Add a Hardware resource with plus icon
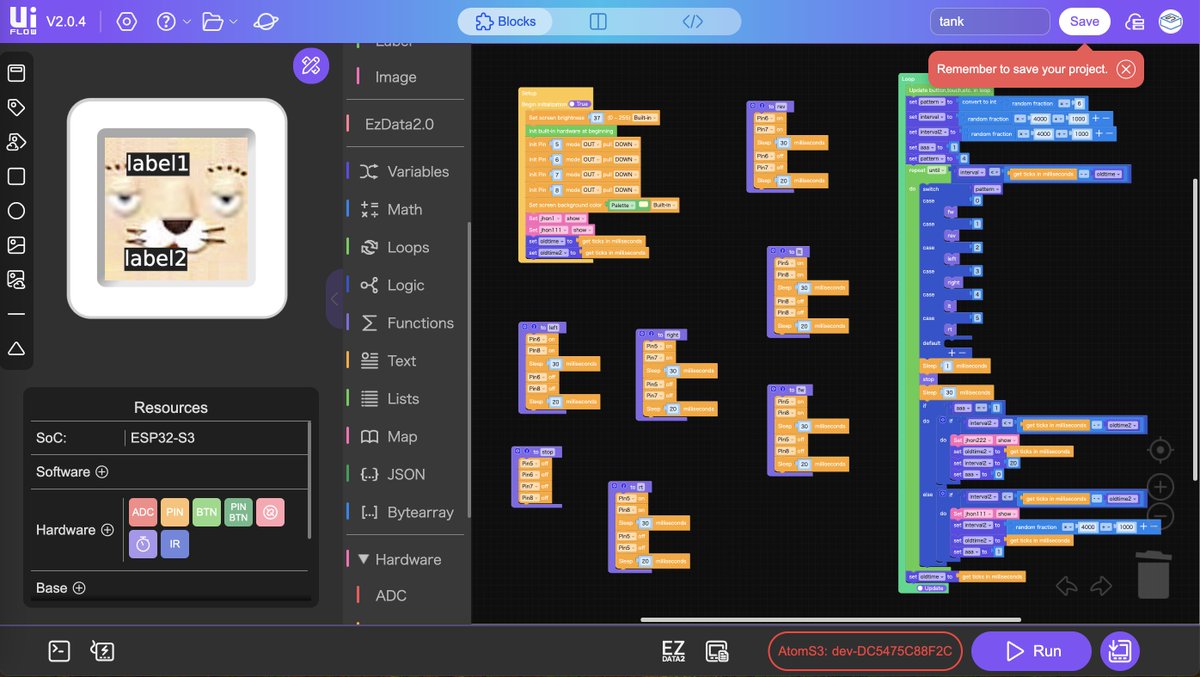 107,530
